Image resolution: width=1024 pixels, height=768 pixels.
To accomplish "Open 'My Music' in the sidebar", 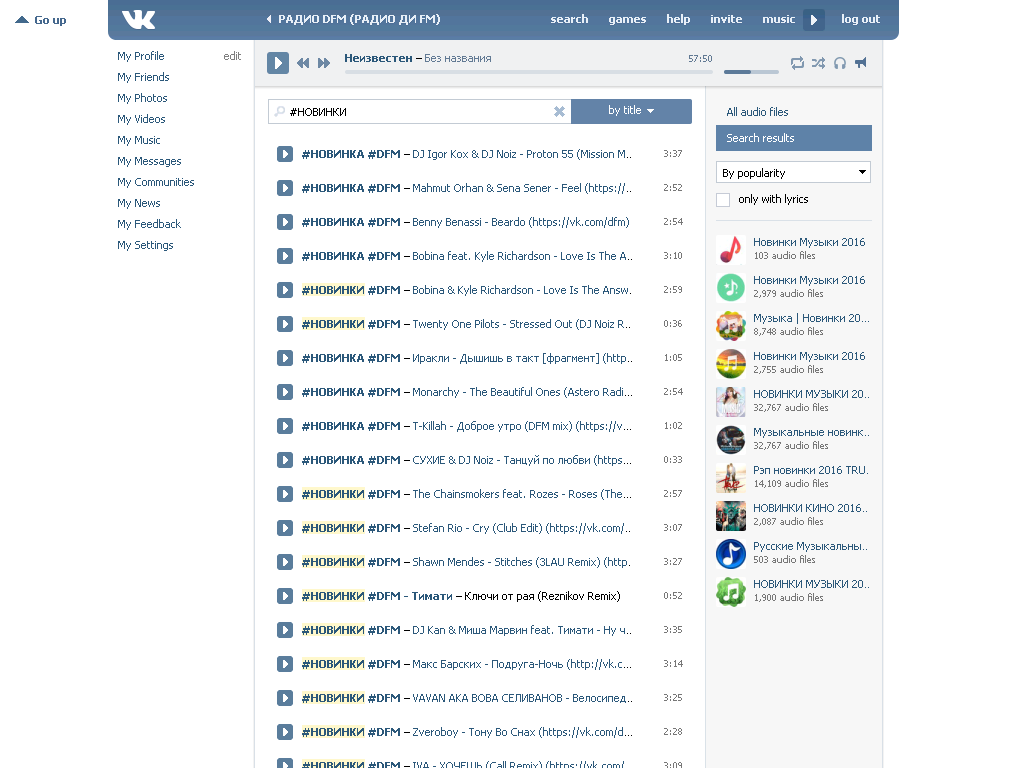I will pos(138,140).
